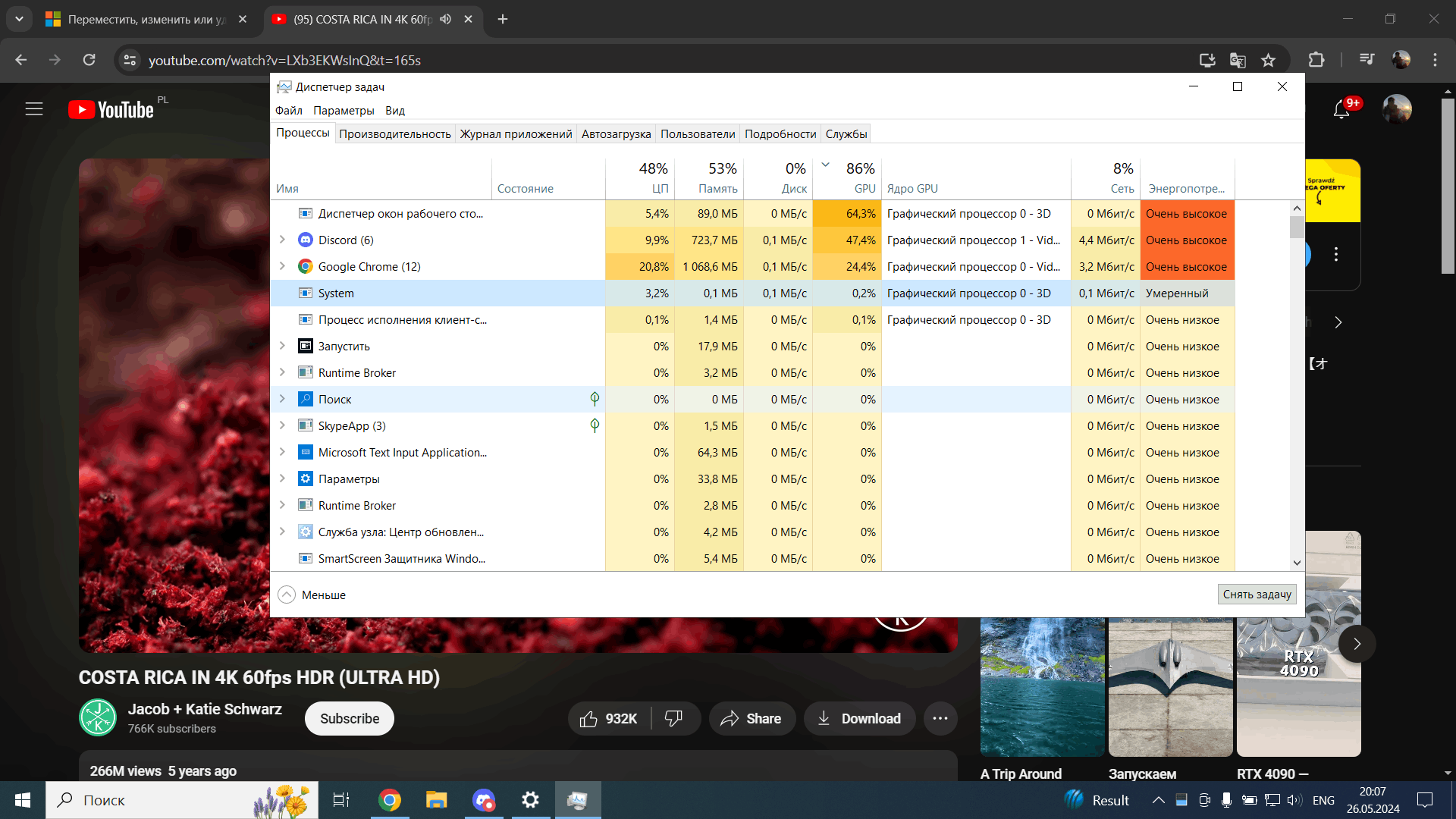Screen dimensions: 1456x819
Task: Expand the Google Chrome process tree
Action: (x=284, y=266)
